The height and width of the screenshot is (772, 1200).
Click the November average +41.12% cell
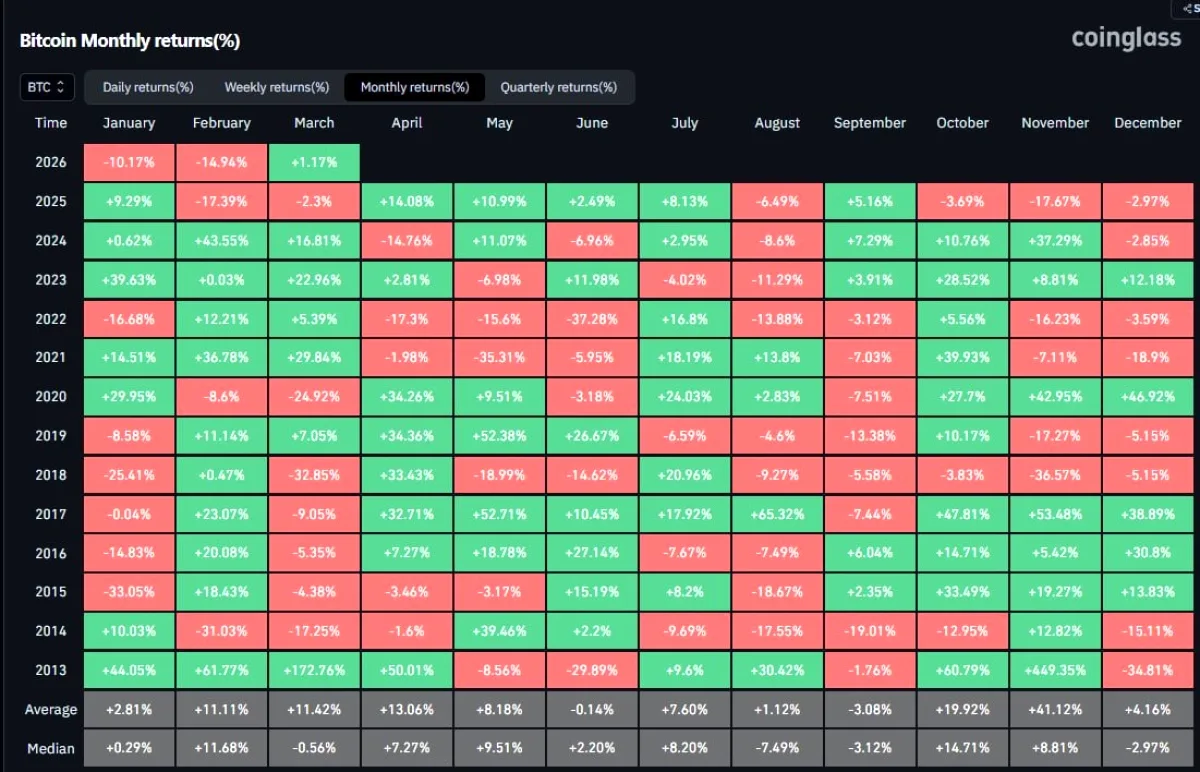point(1055,710)
